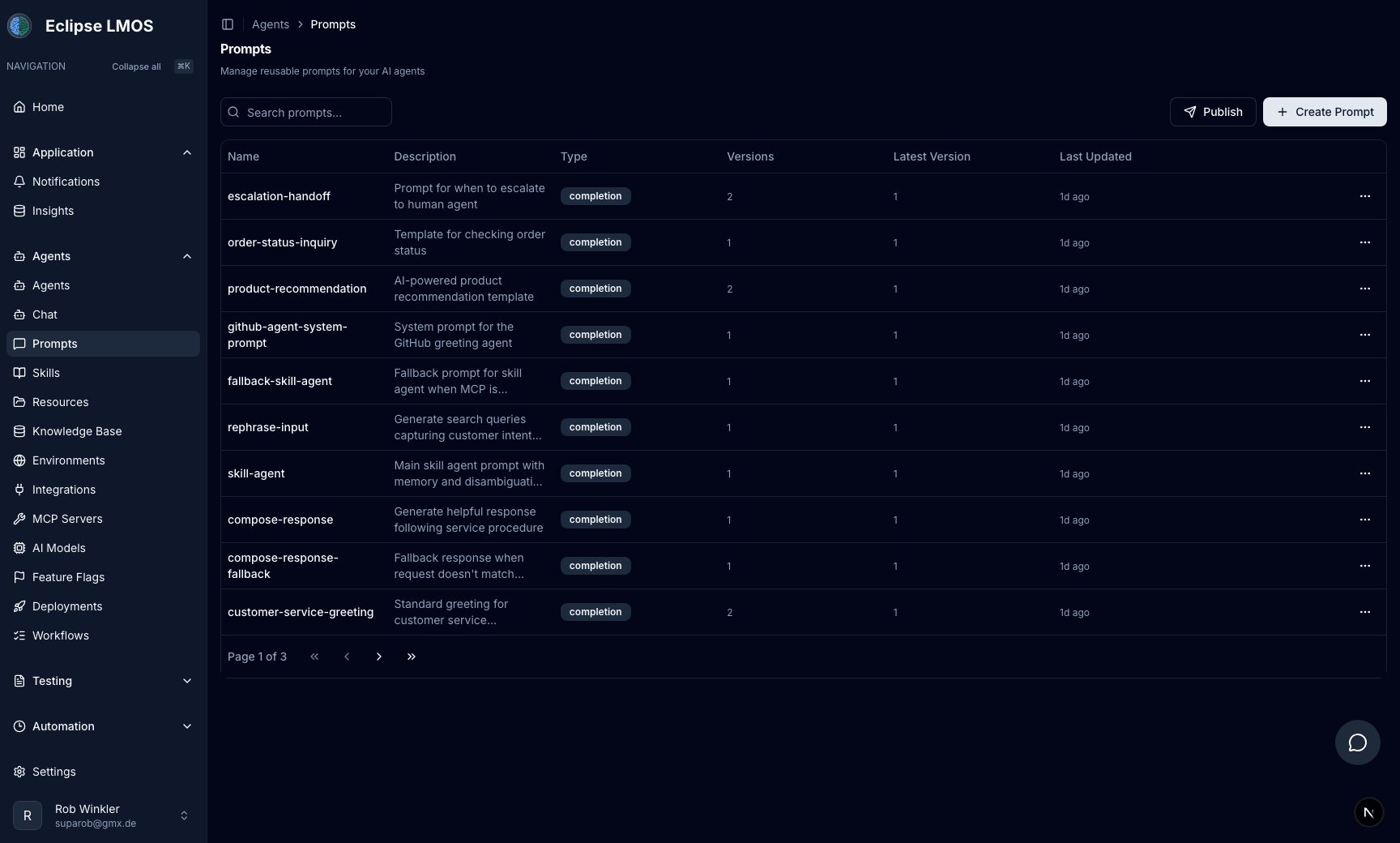Open row actions for compose-response
The width and height of the screenshot is (1400, 843).
[x=1365, y=520]
